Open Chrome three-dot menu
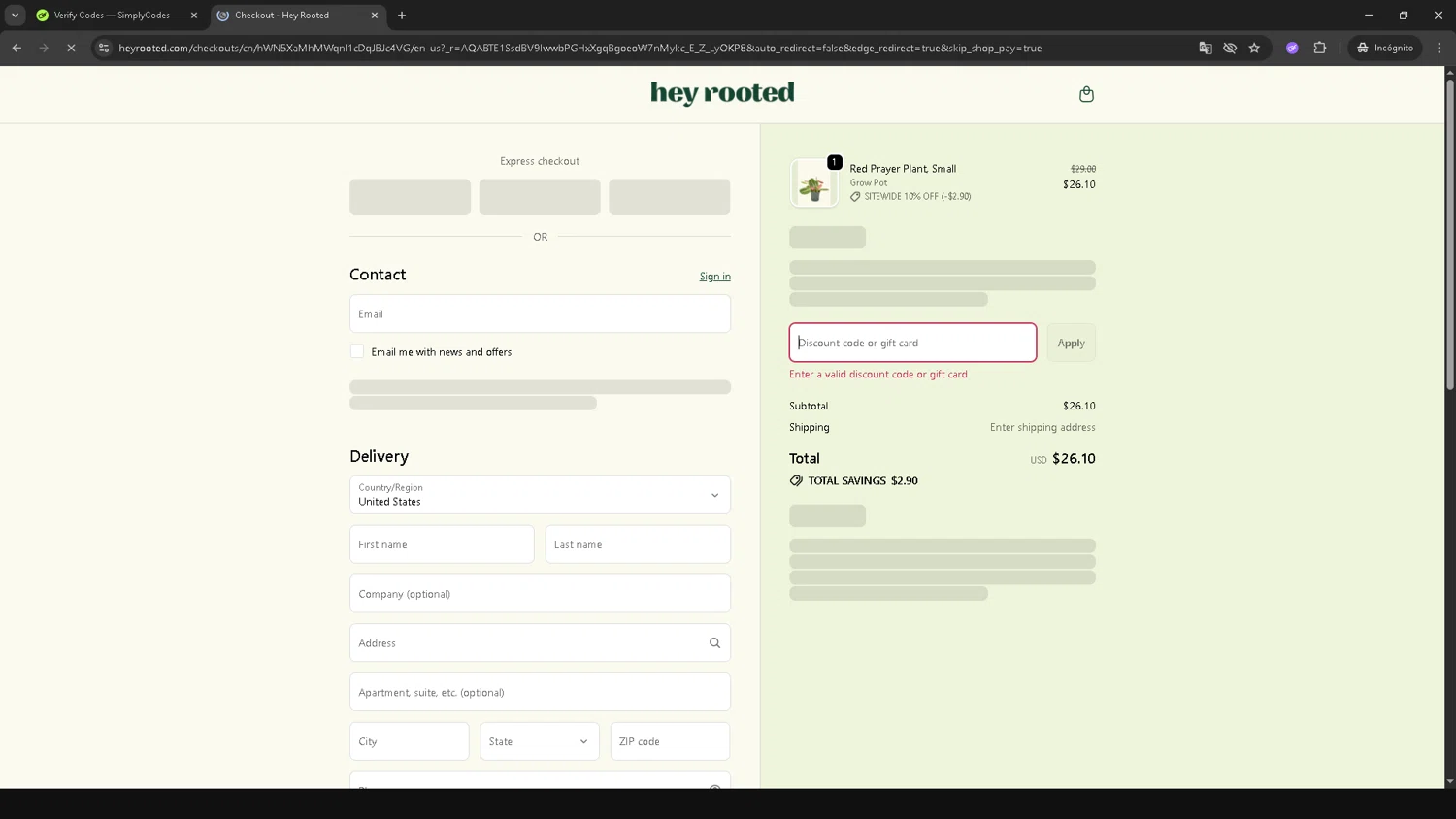Screen dimensions: 1456x819 tap(1439, 48)
